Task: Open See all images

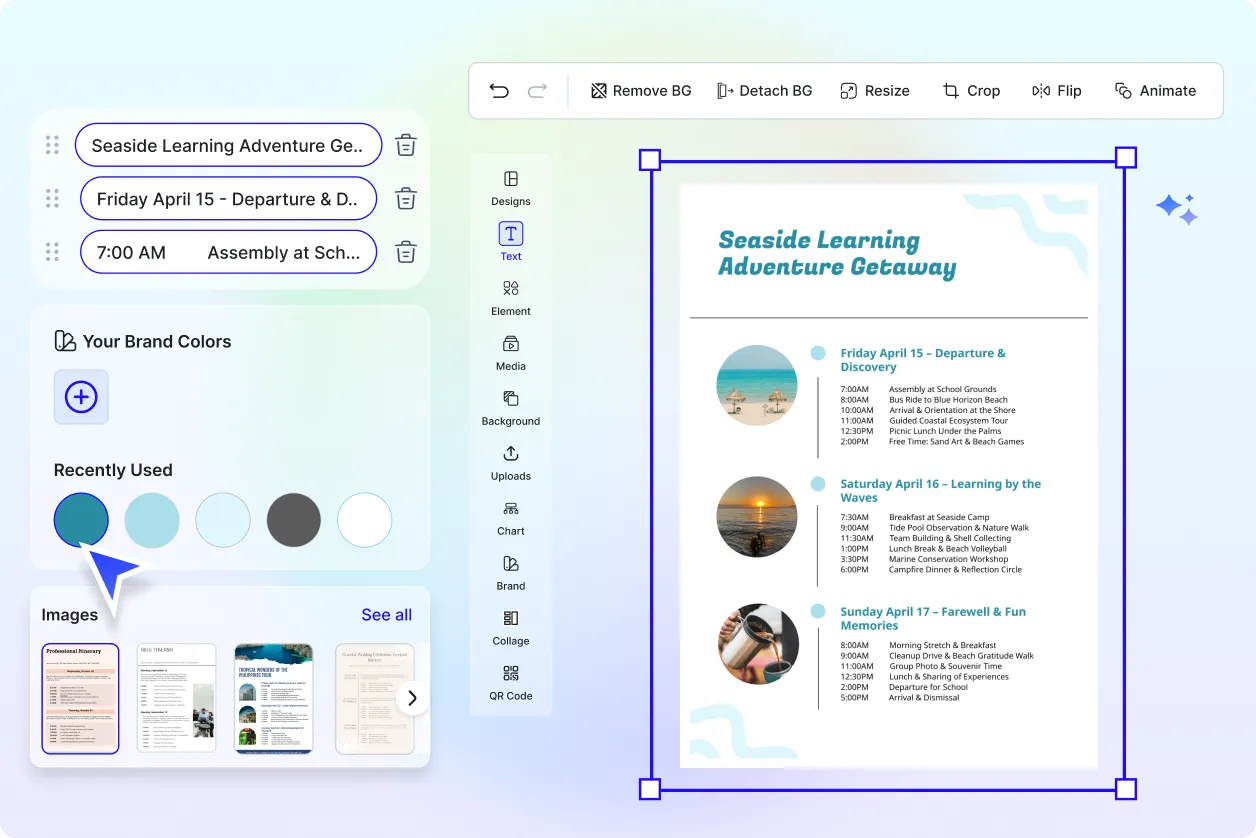Action: [386, 614]
